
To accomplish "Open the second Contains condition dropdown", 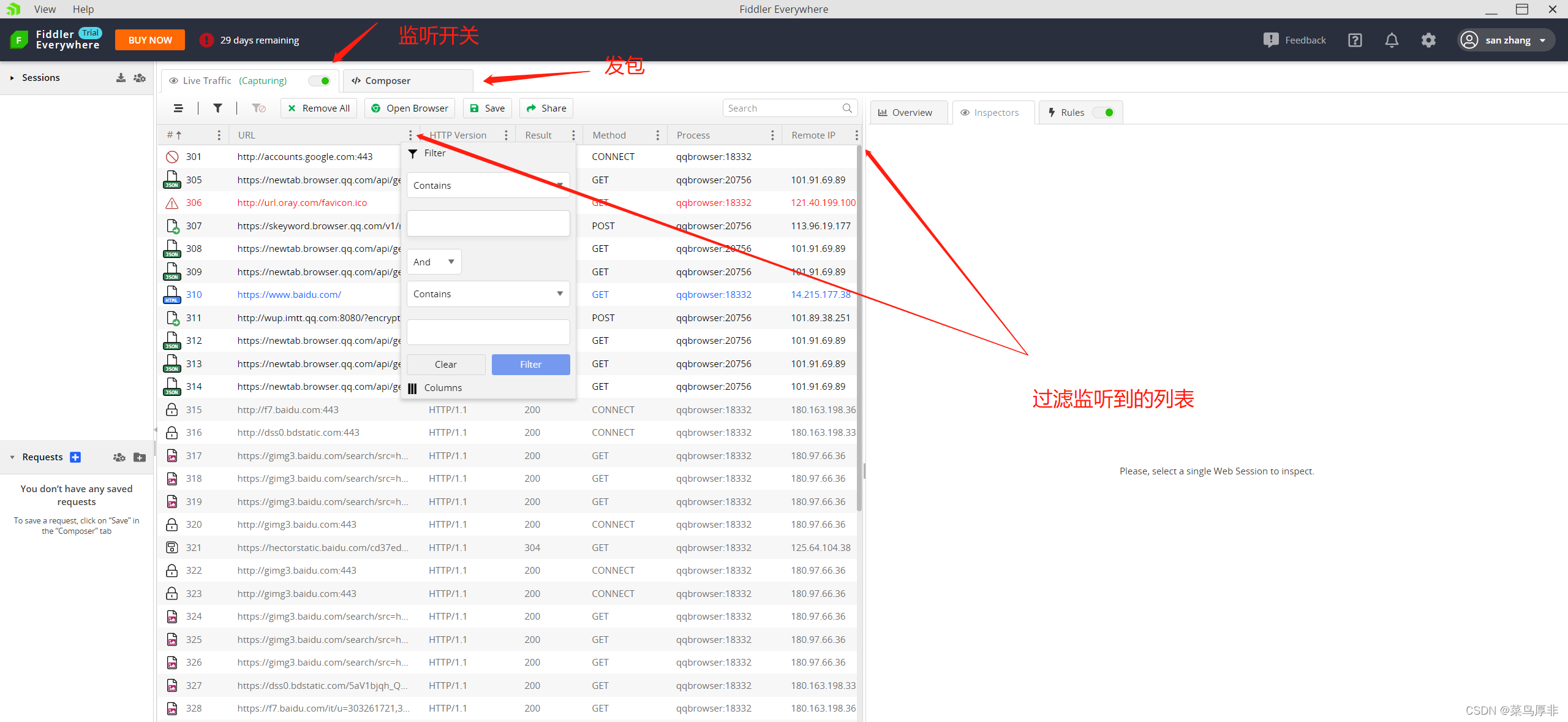I will (488, 294).
